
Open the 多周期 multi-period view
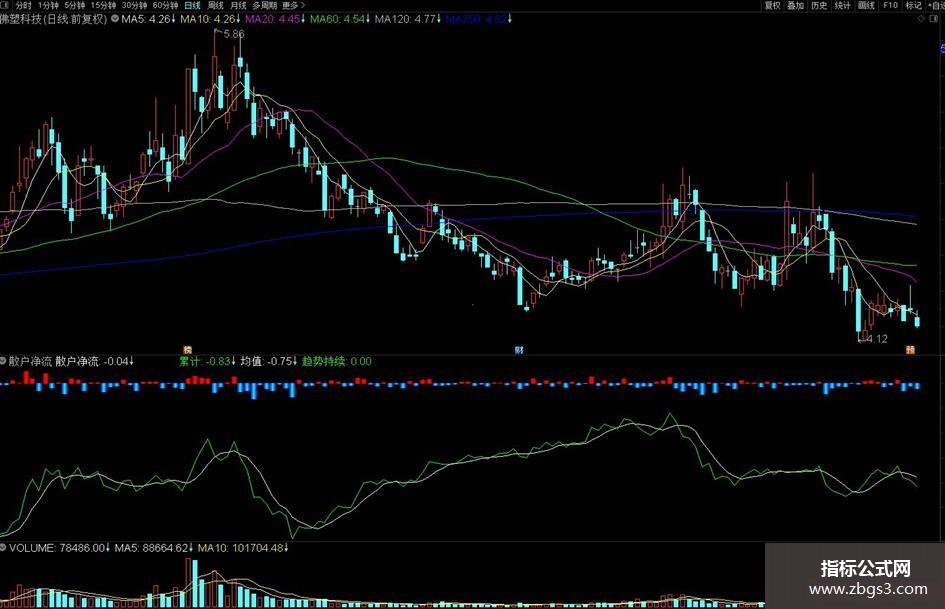(x=265, y=5)
